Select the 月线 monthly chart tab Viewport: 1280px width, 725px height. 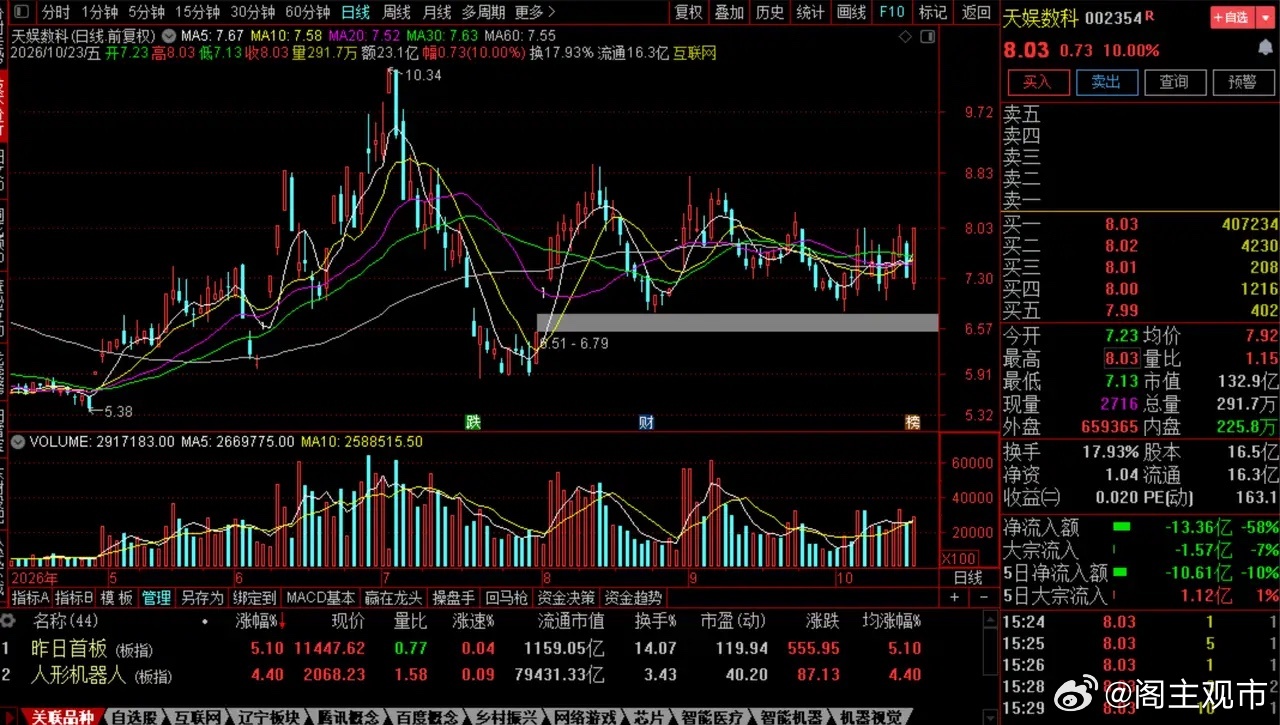tap(437, 12)
